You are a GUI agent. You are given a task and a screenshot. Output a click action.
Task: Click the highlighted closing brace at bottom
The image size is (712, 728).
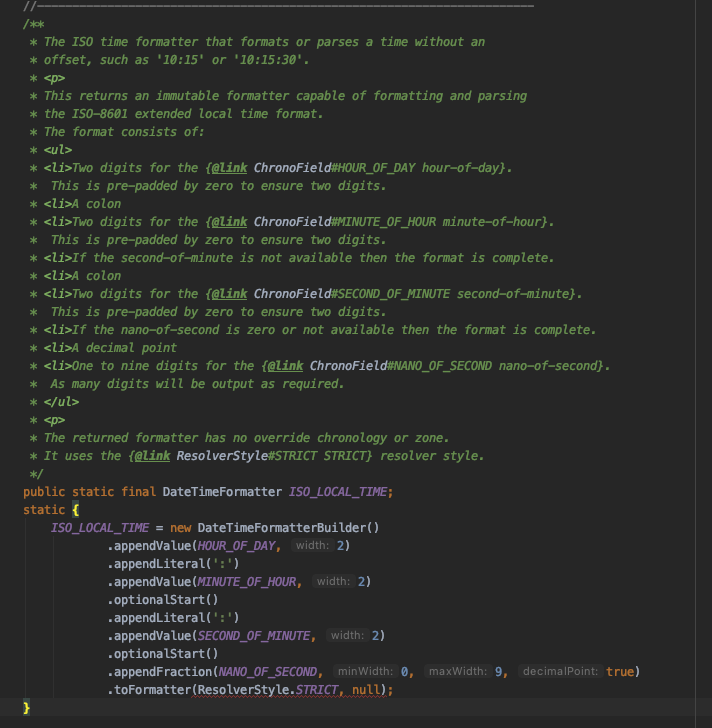[x=27, y=708]
